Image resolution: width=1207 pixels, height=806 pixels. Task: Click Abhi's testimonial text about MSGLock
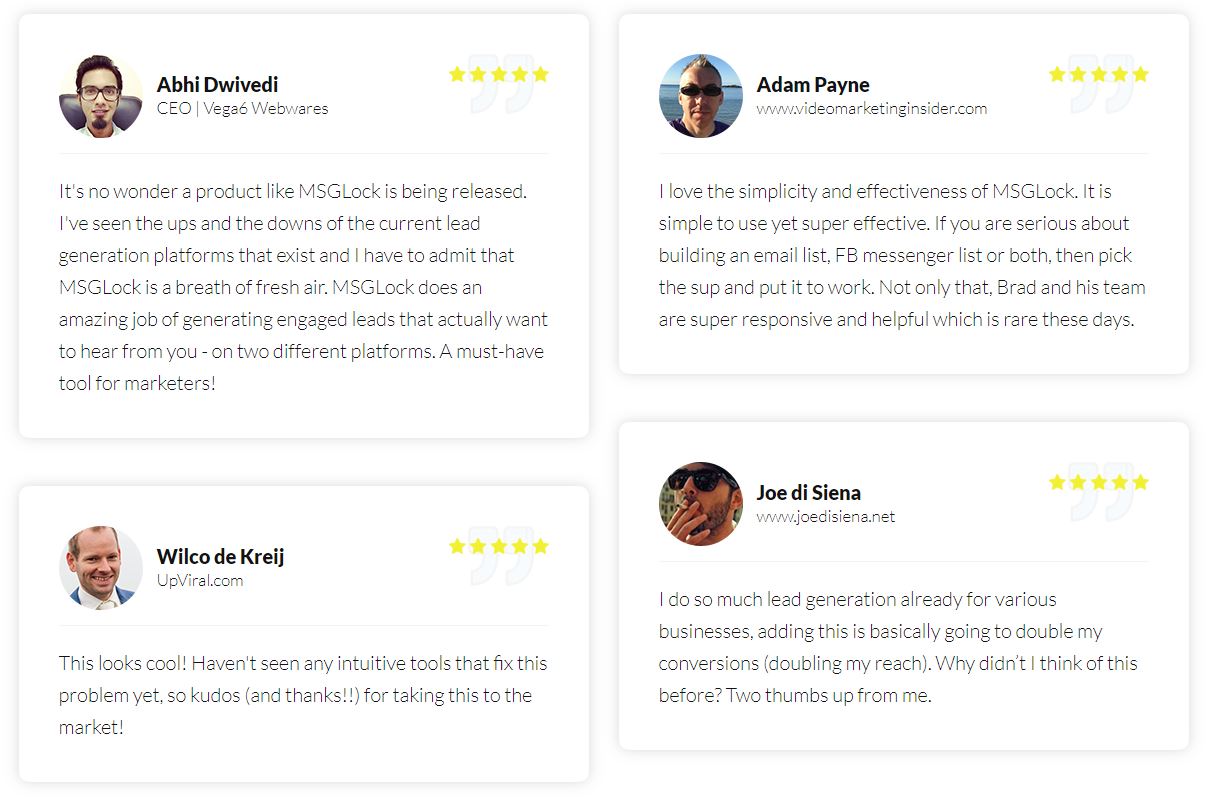(x=303, y=287)
